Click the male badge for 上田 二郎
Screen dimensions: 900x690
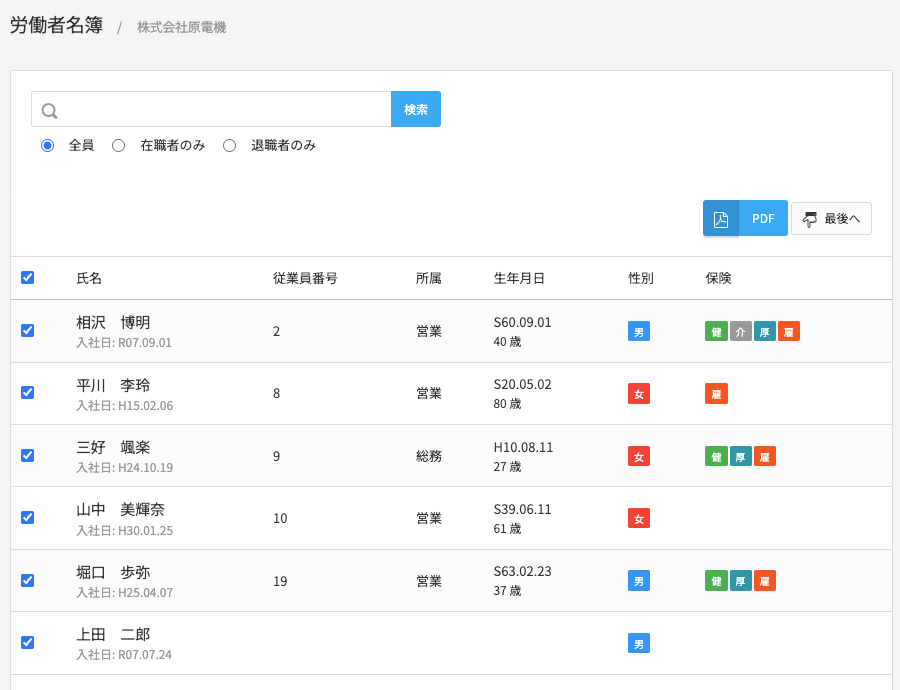638,644
